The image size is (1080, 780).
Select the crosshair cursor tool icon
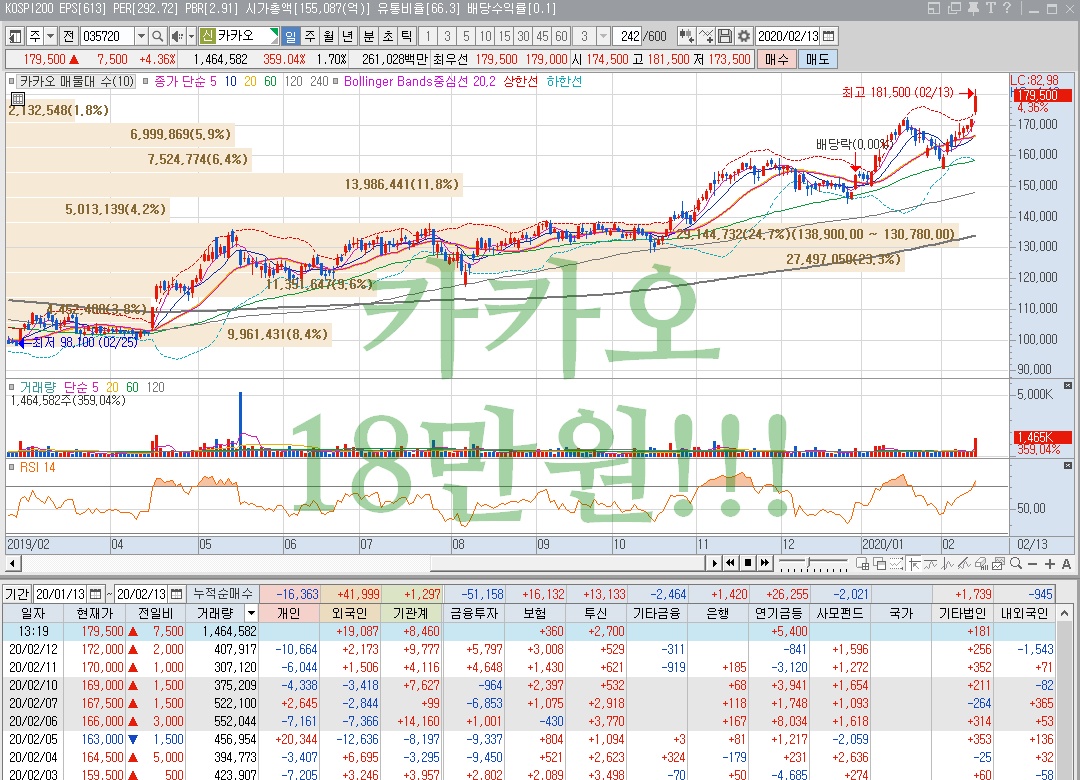click(914, 564)
